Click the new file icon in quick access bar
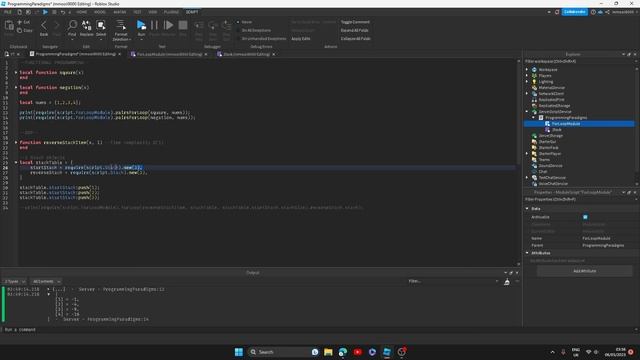Viewport: 640px width, 360px height. 19,12
